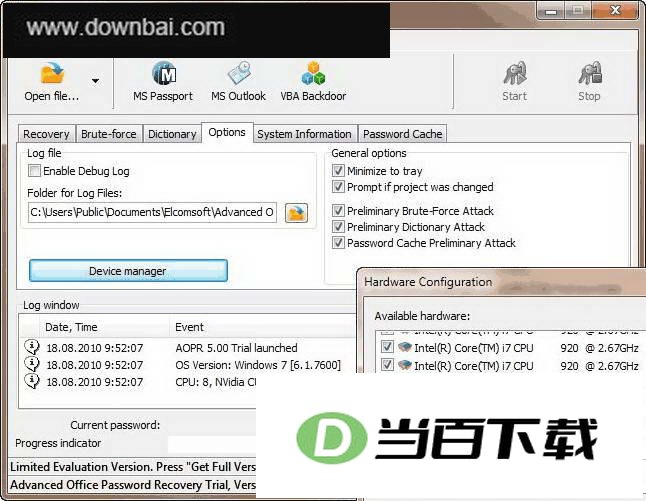This screenshot has height=501, width=646.
Task: Click the Advanced Office Password Recovery Trial status text
Action: click(x=133, y=485)
